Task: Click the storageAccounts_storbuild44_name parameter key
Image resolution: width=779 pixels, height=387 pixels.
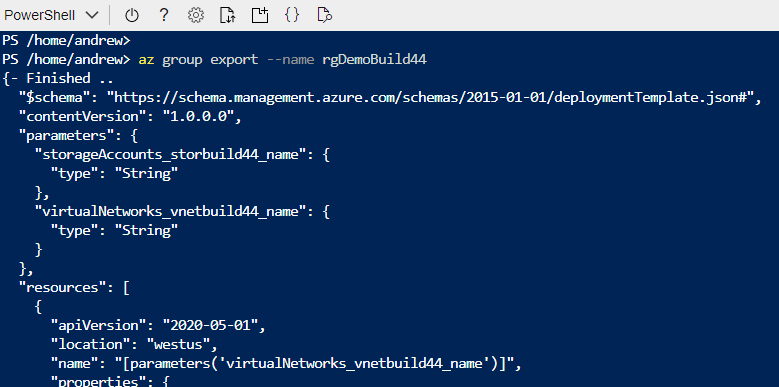Action: tap(169, 155)
